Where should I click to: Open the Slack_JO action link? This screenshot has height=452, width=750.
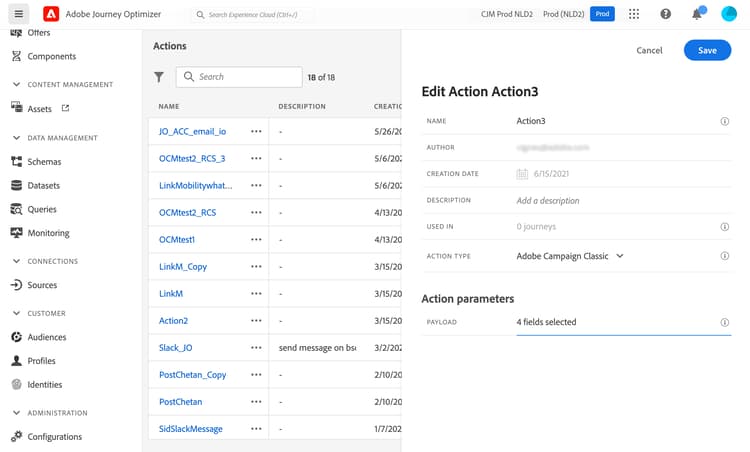pyautogui.click(x=176, y=348)
